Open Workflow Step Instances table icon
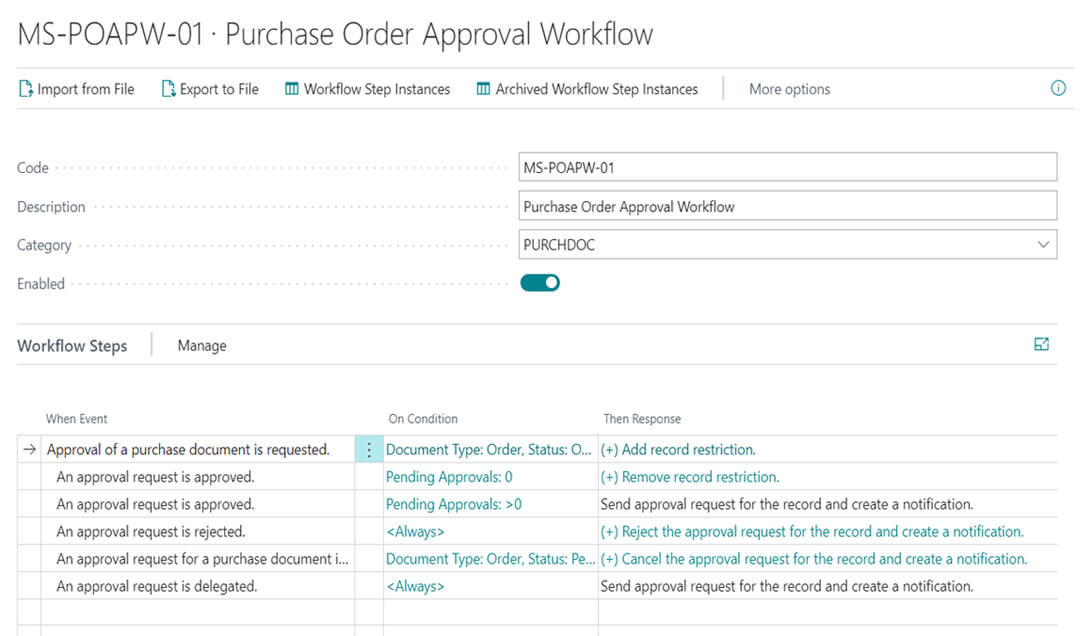 tap(292, 89)
